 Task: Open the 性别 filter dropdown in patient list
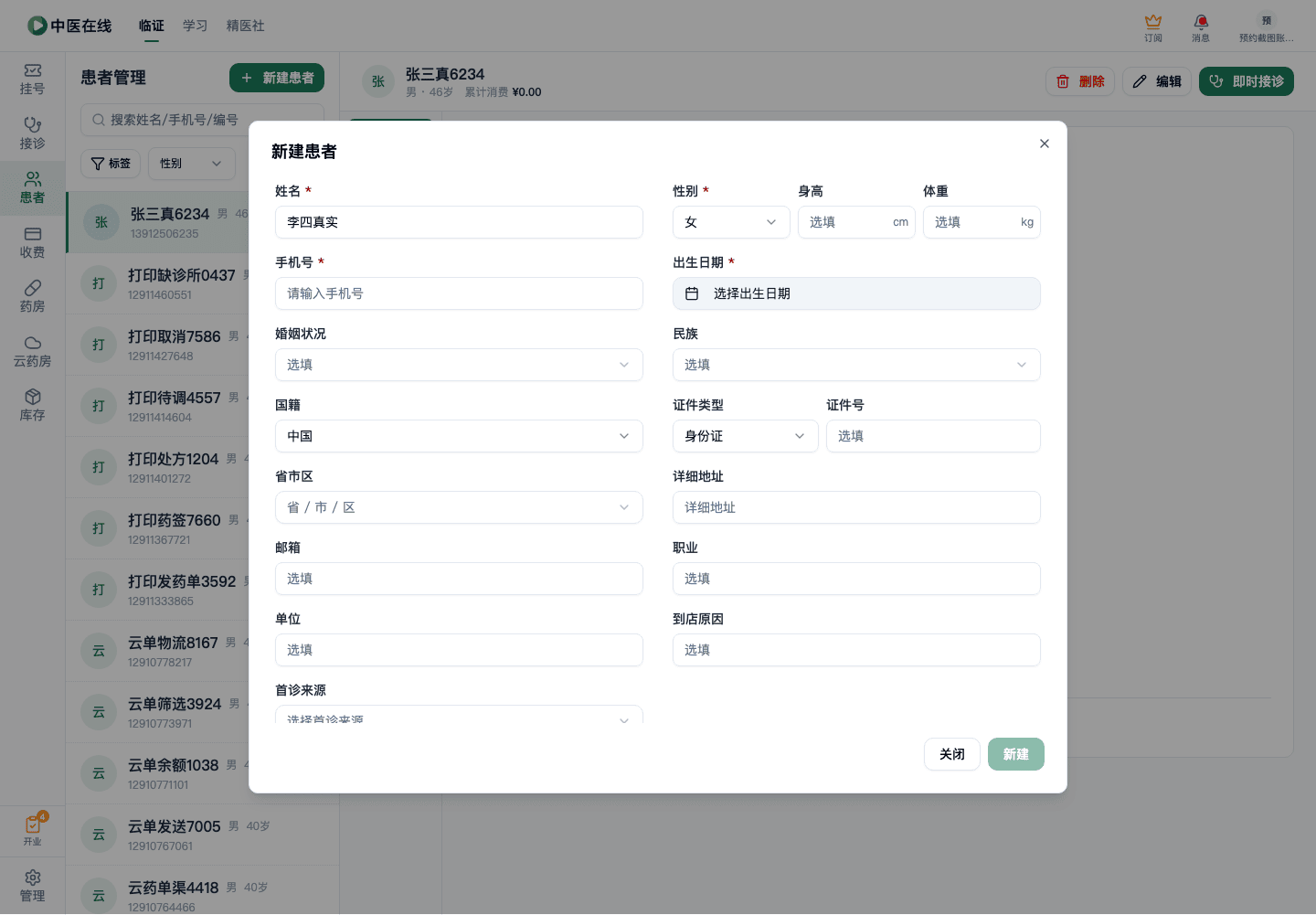192,164
